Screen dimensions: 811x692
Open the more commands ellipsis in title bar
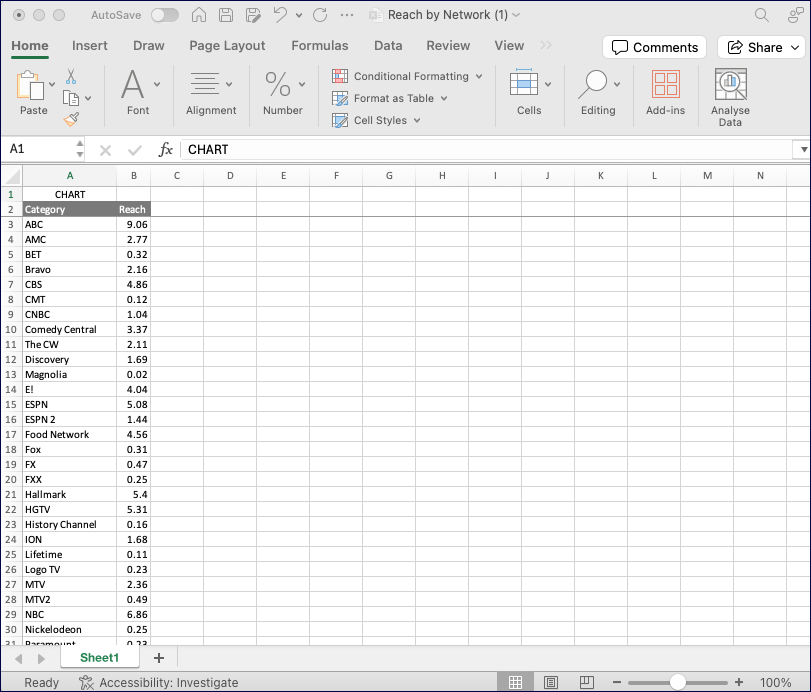pyautogui.click(x=347, y=15)
